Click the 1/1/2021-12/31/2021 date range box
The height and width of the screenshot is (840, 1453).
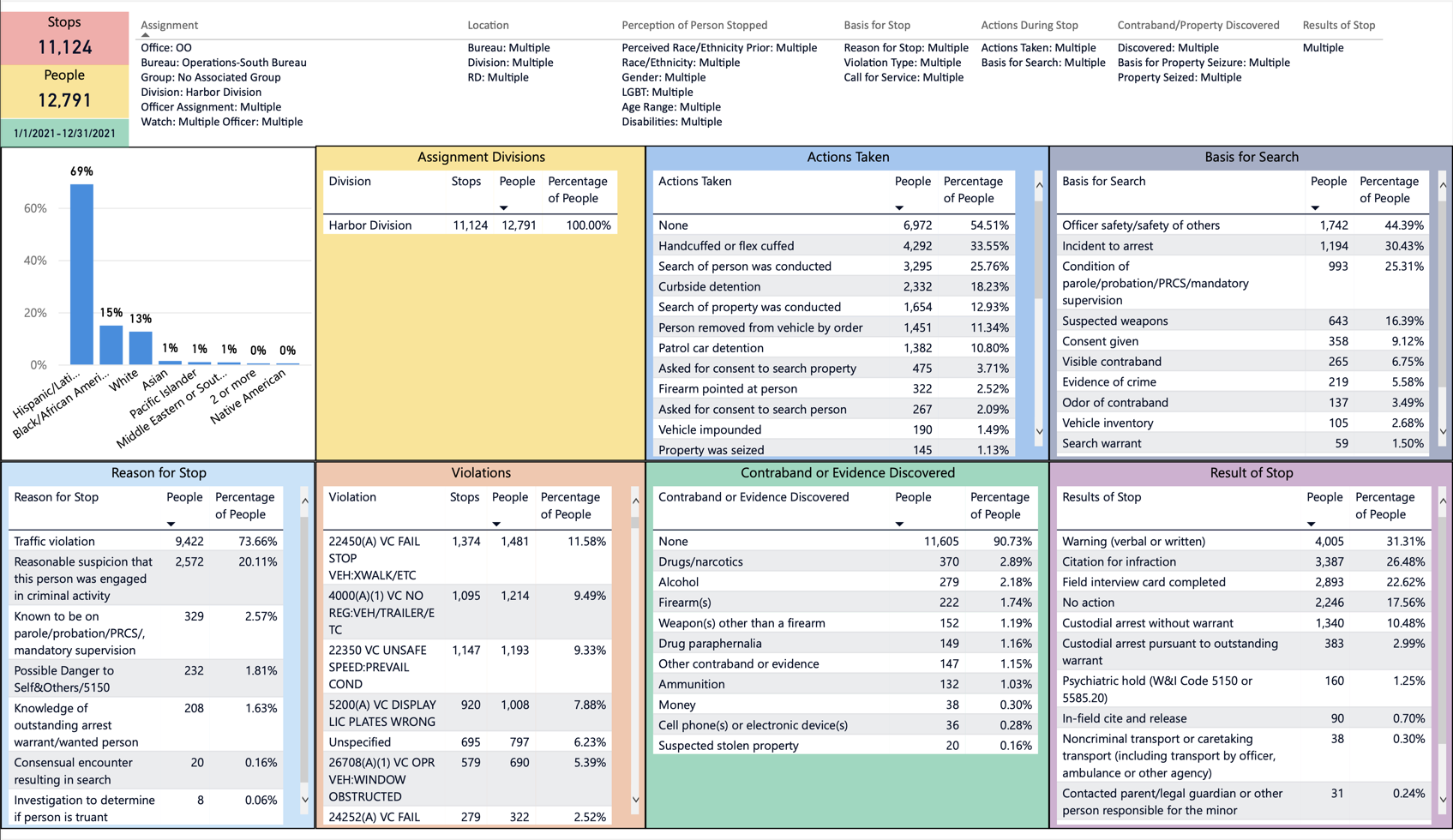coord(64,133)
